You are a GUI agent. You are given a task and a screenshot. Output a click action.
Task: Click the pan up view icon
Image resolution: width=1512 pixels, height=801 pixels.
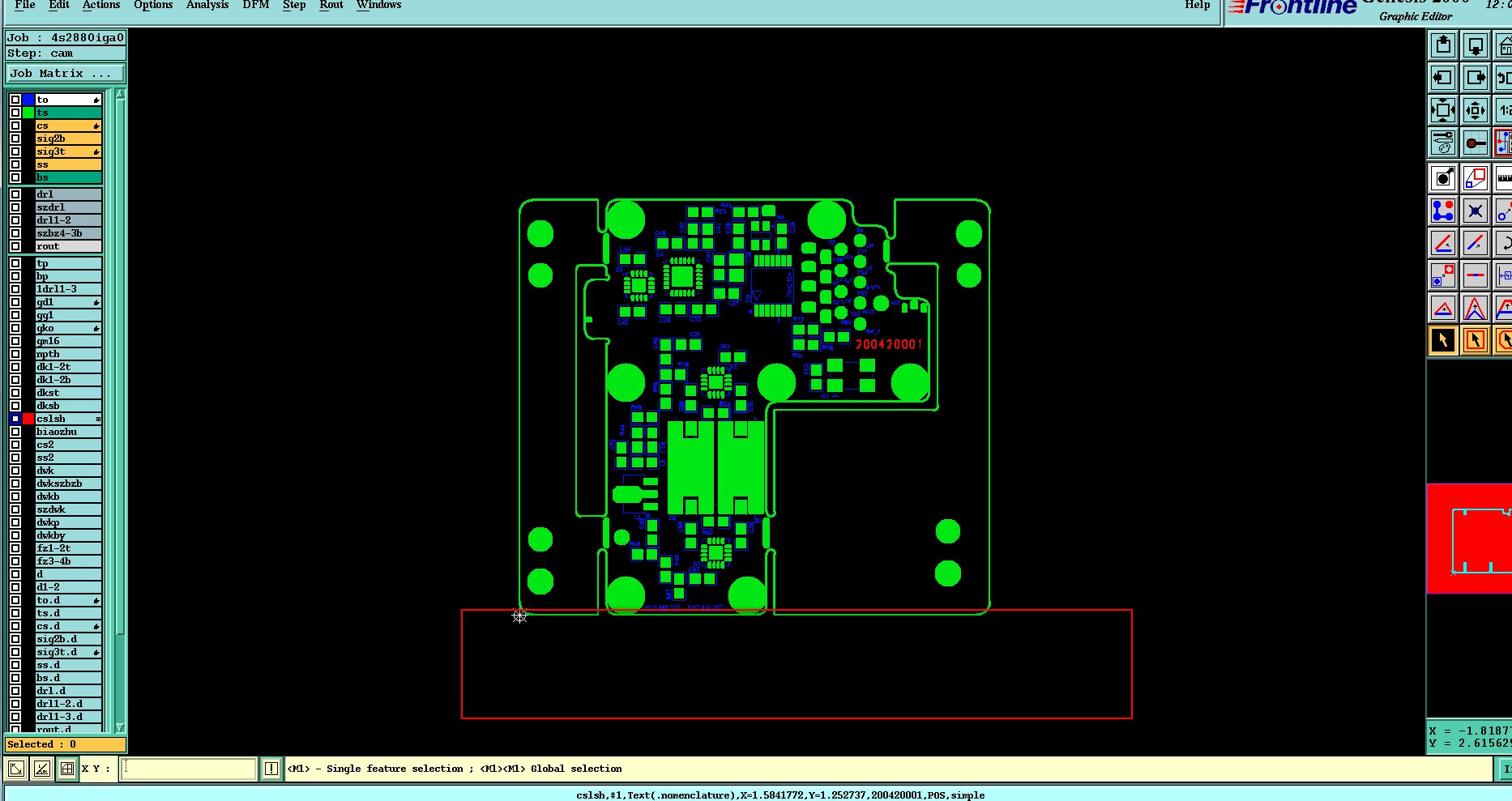[x=1443, y=46]
